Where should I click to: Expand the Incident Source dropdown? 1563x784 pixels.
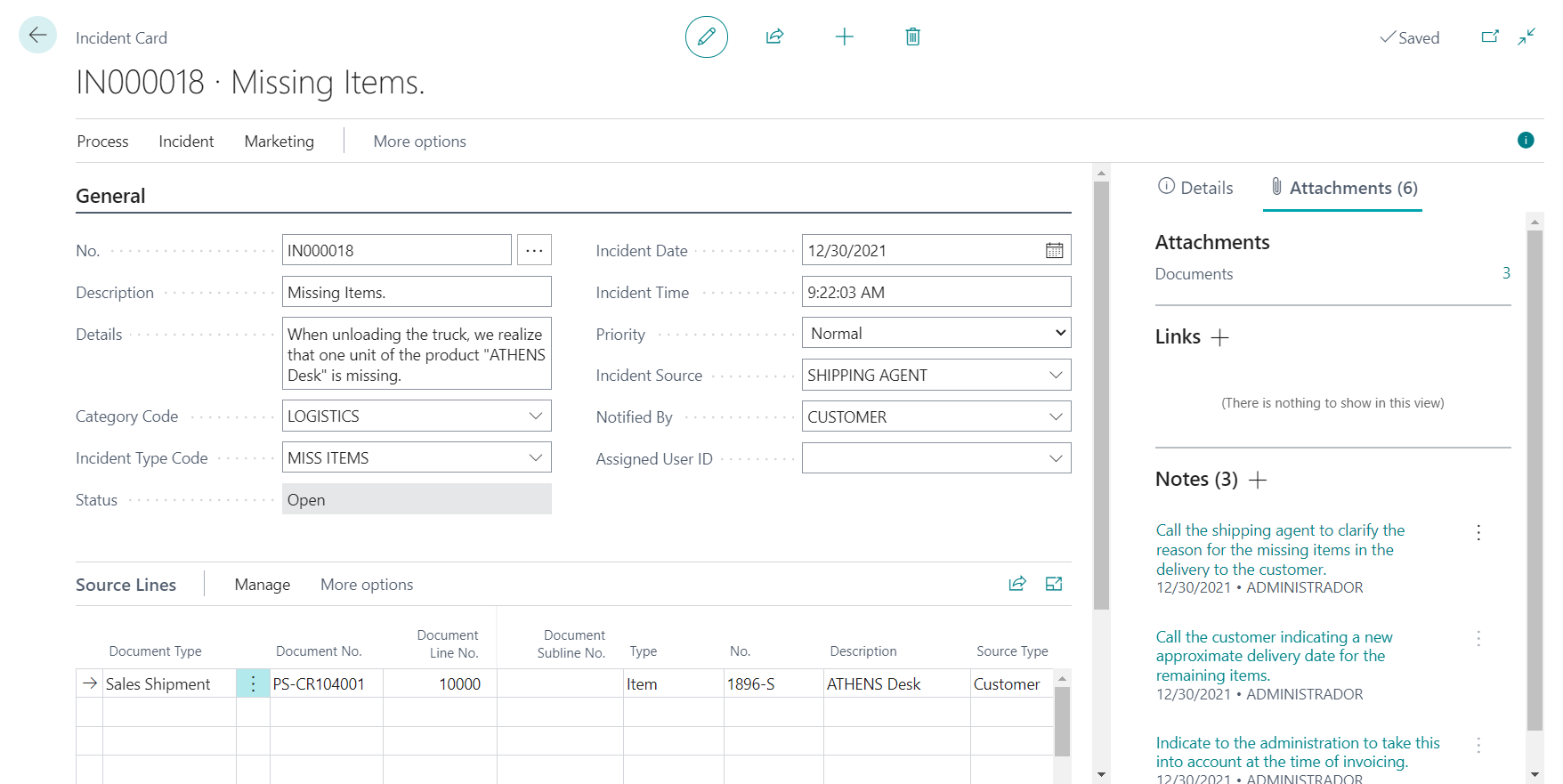tap(1055, 376)
